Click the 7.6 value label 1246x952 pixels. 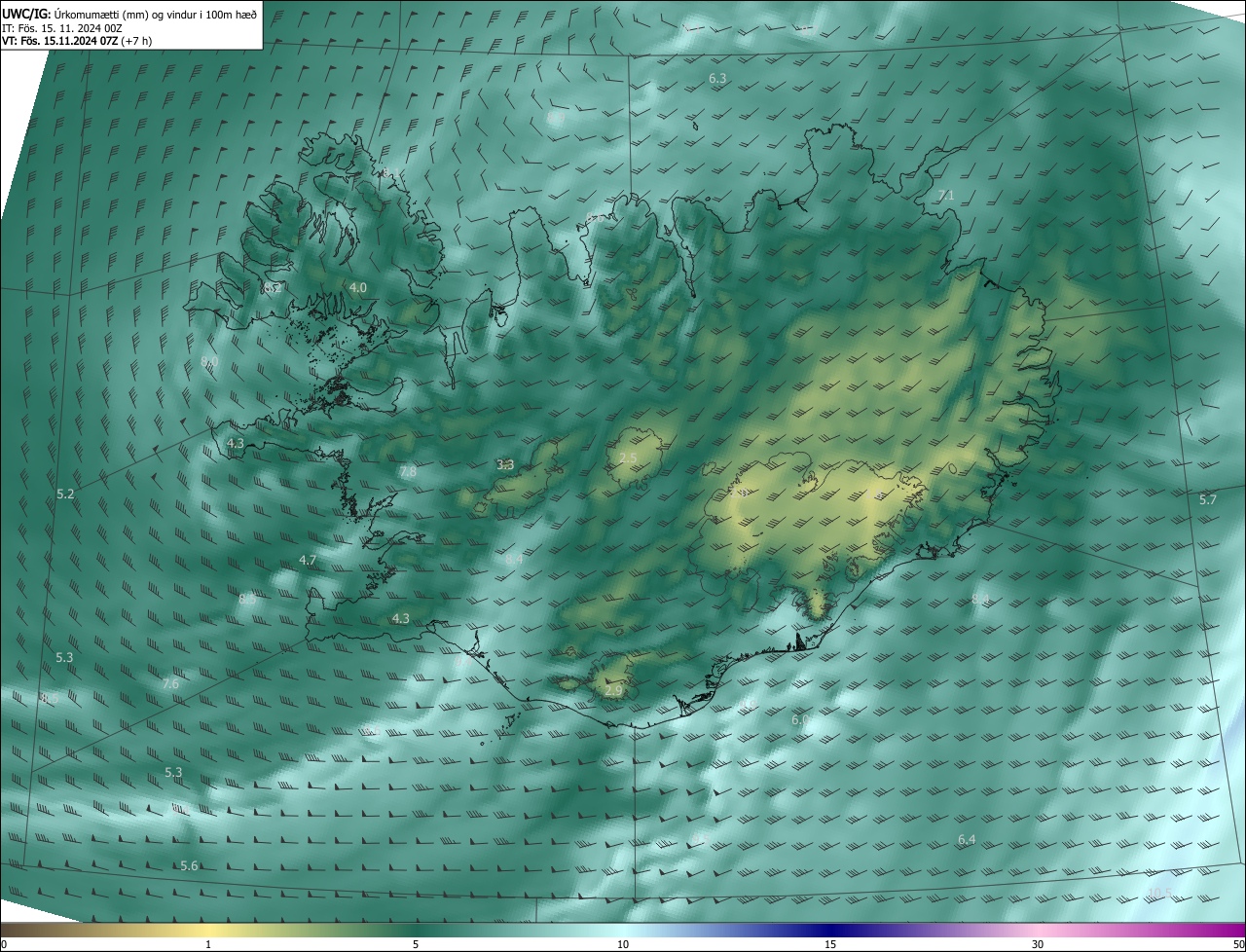[170, 684]
